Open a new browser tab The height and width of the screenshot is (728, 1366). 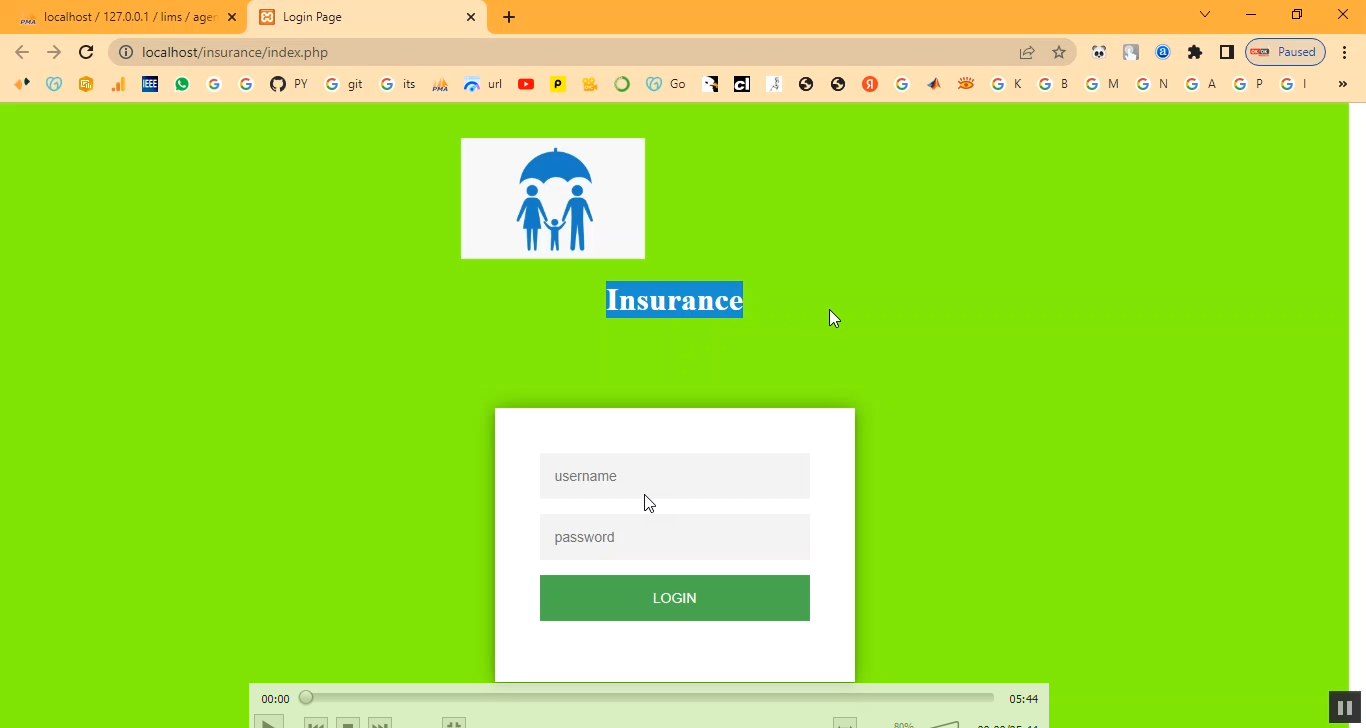click(509, 17)
